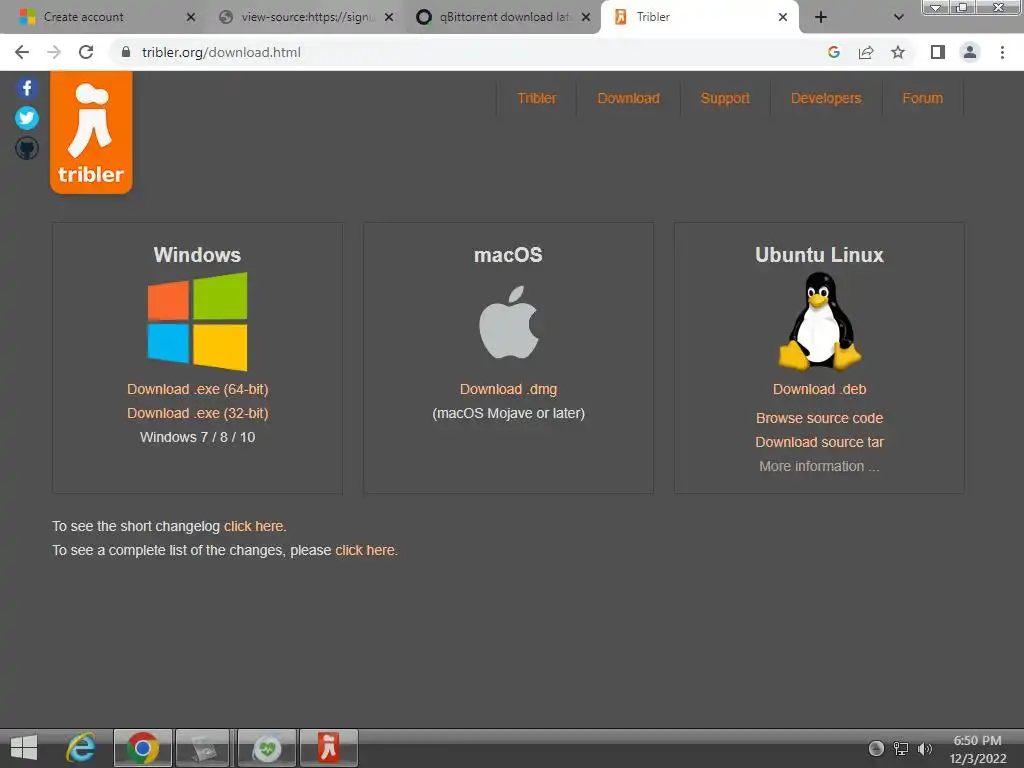Click the 'macOS' heading
This screenshot has width=1024, height=768.
[x=508, y=255]
